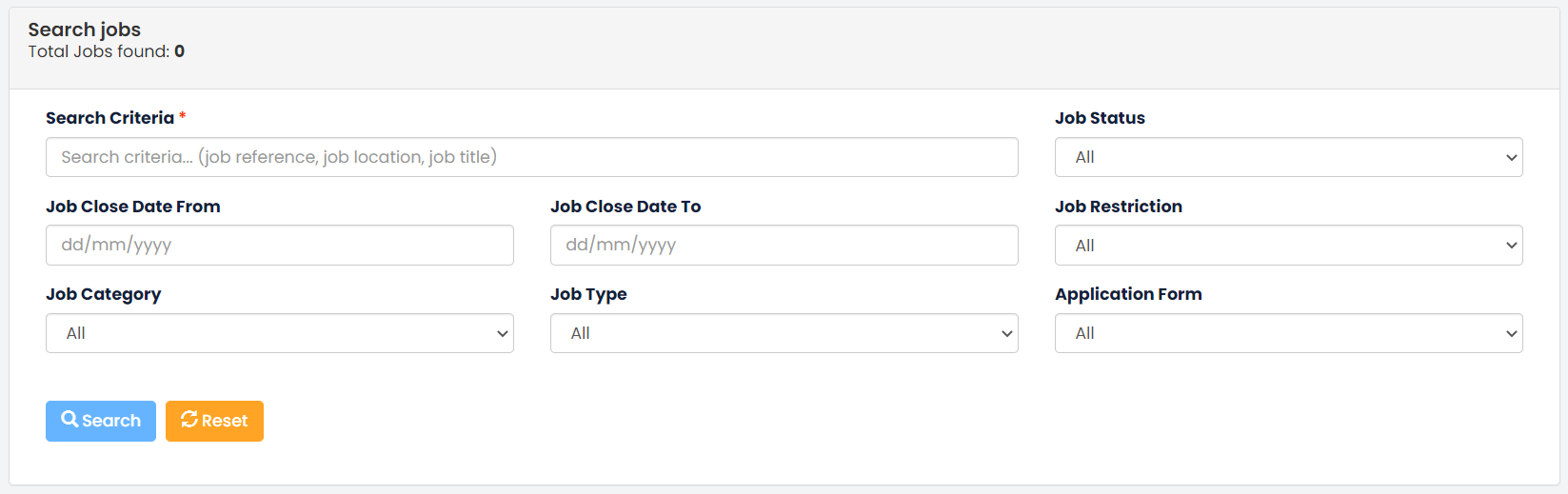Focus the Search Criteria text field

point(532,157)
